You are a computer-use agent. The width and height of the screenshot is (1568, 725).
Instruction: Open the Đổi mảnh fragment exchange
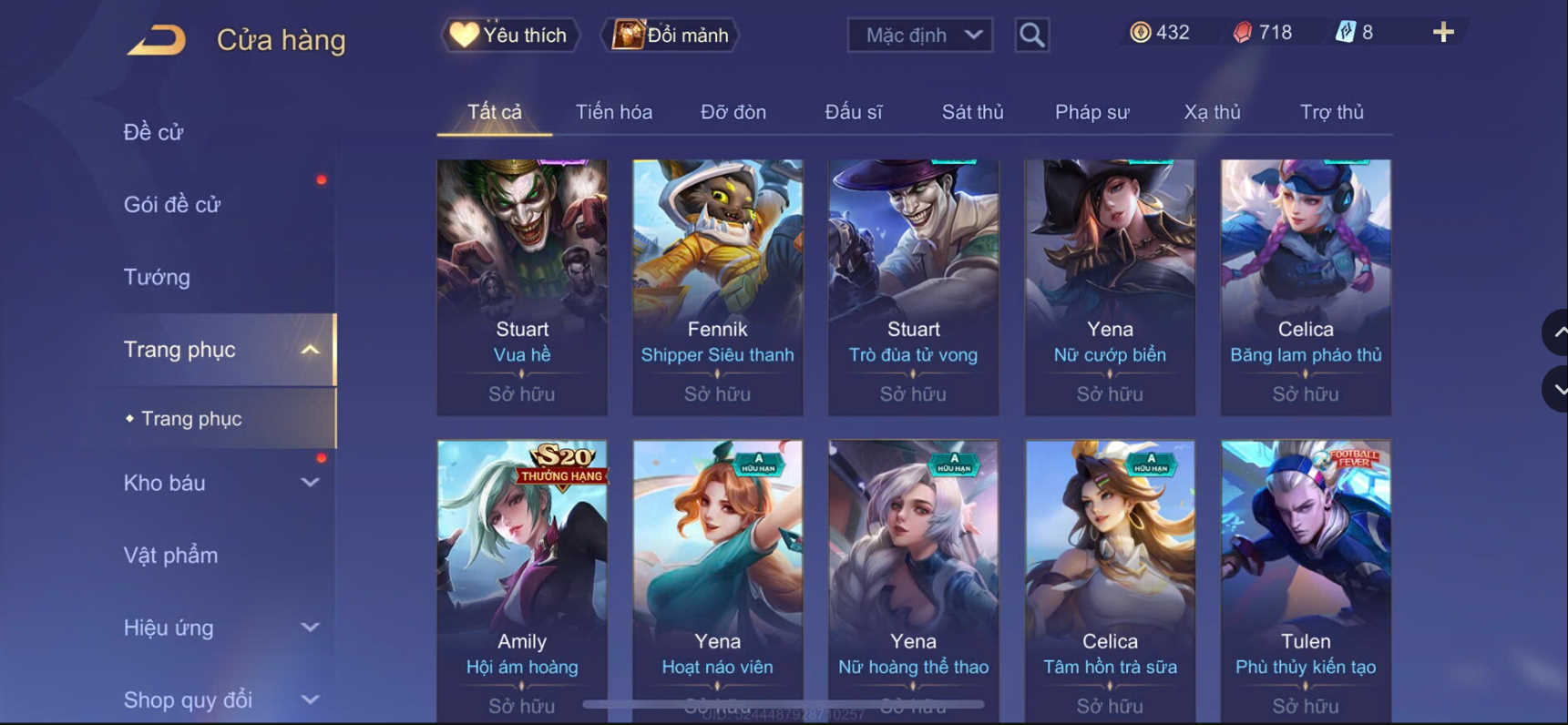coord(671,35)
